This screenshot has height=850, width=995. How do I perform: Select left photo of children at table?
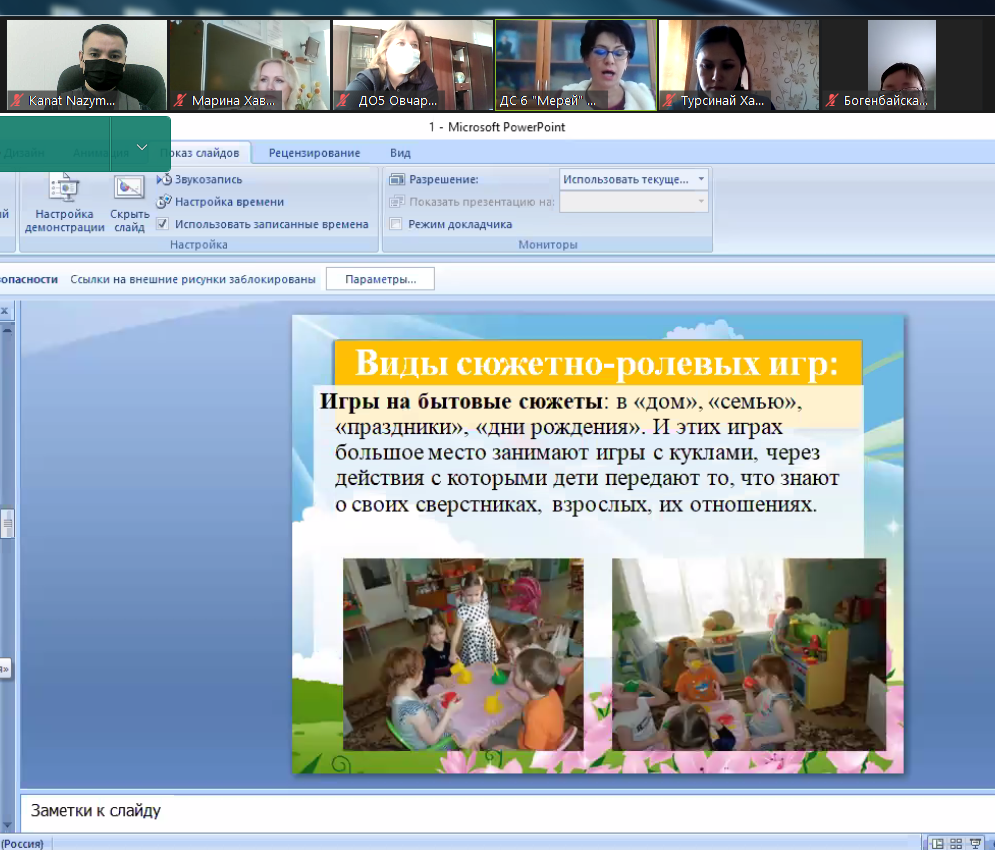coord(463,654)
